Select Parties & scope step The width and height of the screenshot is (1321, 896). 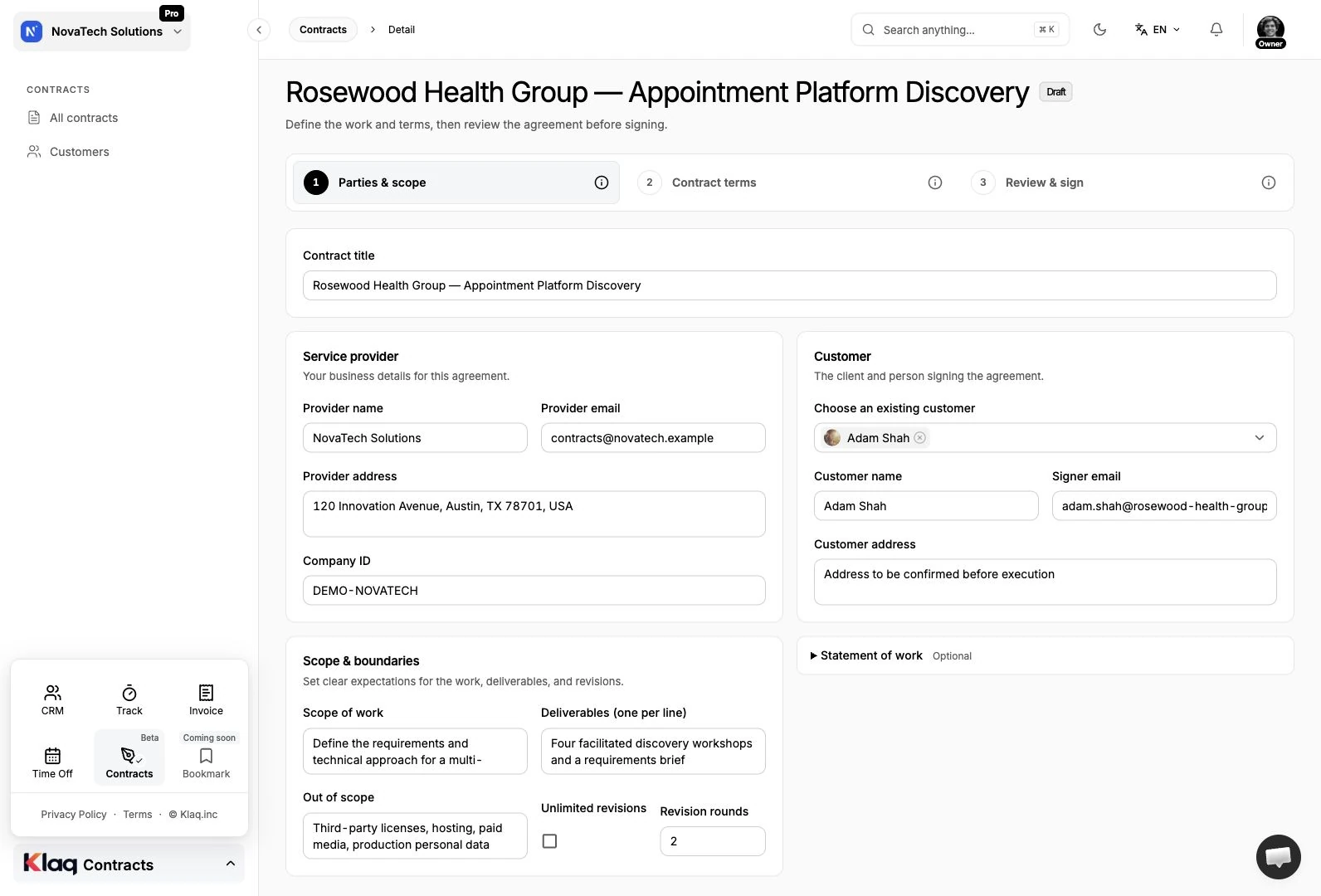pos(456,183)
